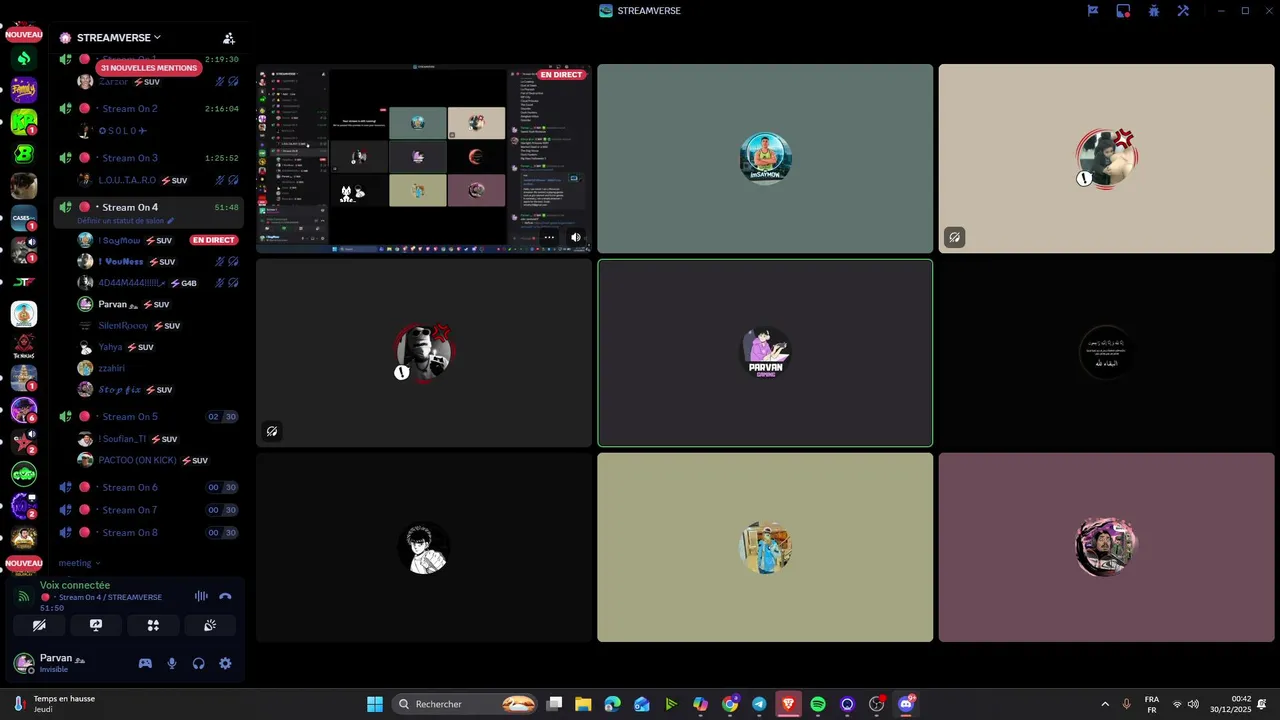
Task: Open stream options three-dot menu
Action: tap(549, 238)
